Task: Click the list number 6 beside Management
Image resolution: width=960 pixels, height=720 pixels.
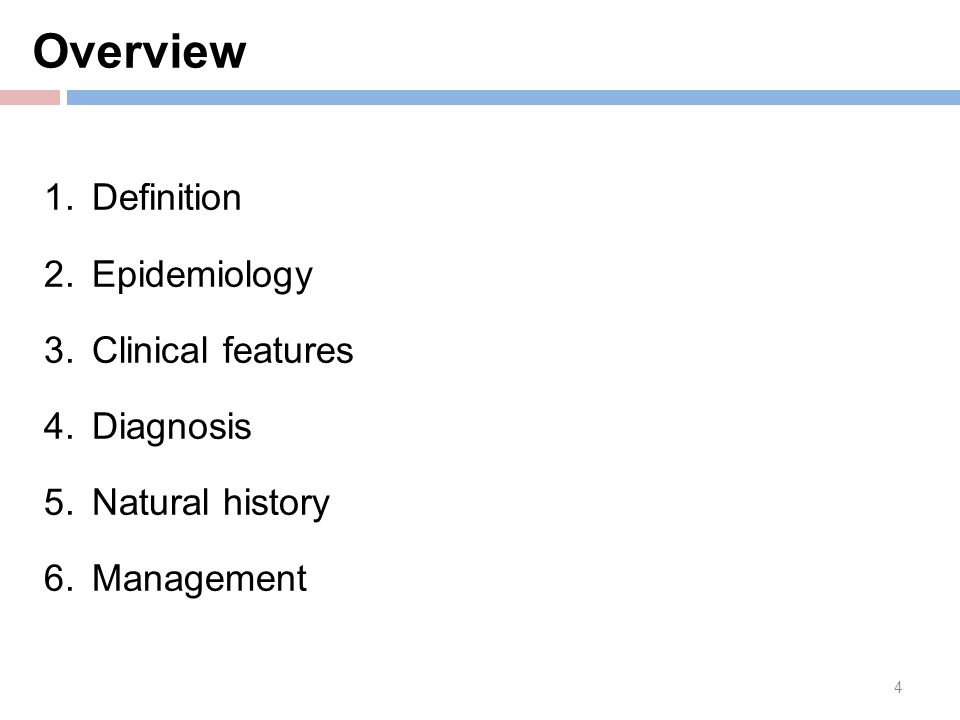Action: pos(58,579)
